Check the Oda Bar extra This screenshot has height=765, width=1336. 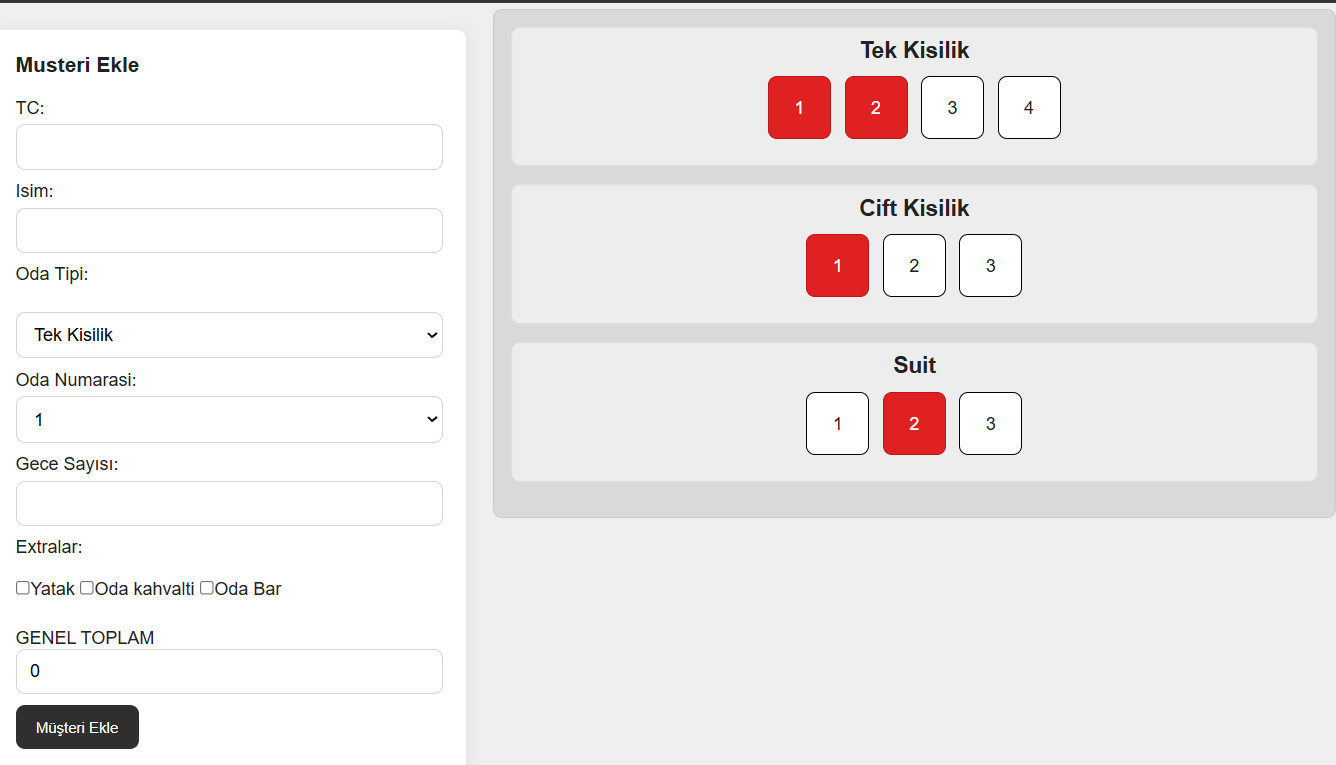point(207,588)
